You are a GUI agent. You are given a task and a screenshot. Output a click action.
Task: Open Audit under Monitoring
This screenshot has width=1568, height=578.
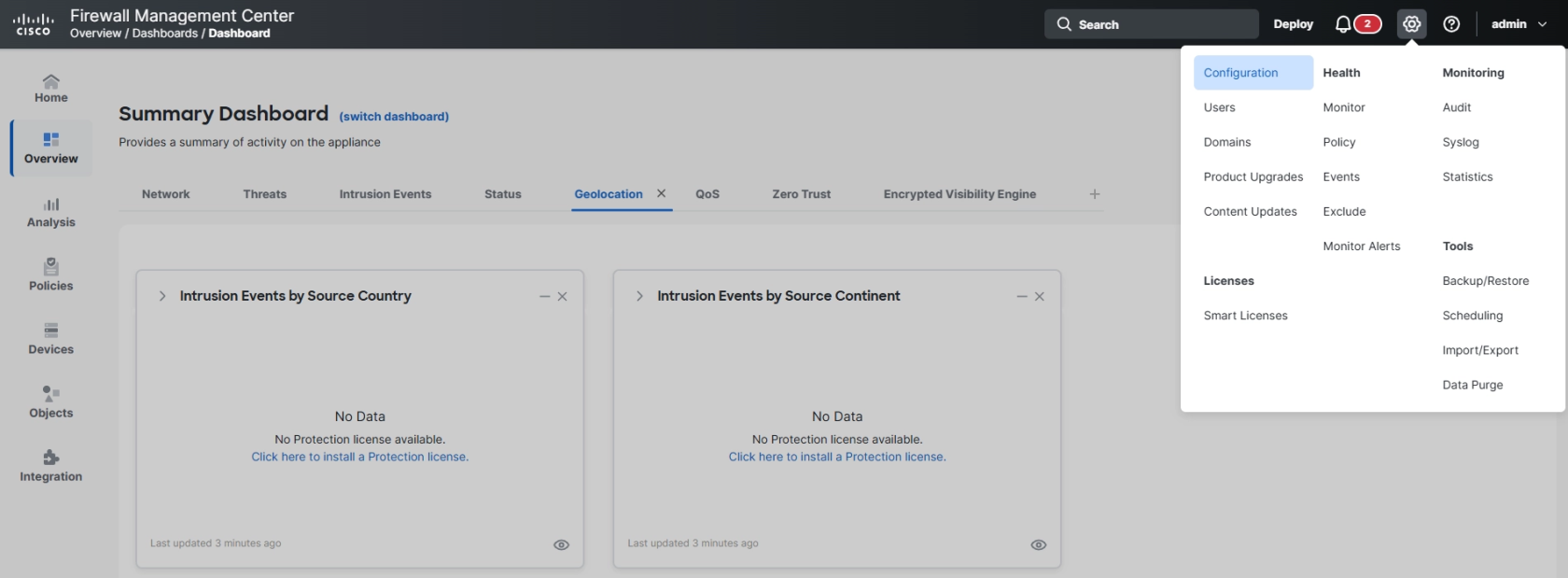pyautogui.click(x=1457, y=107)
